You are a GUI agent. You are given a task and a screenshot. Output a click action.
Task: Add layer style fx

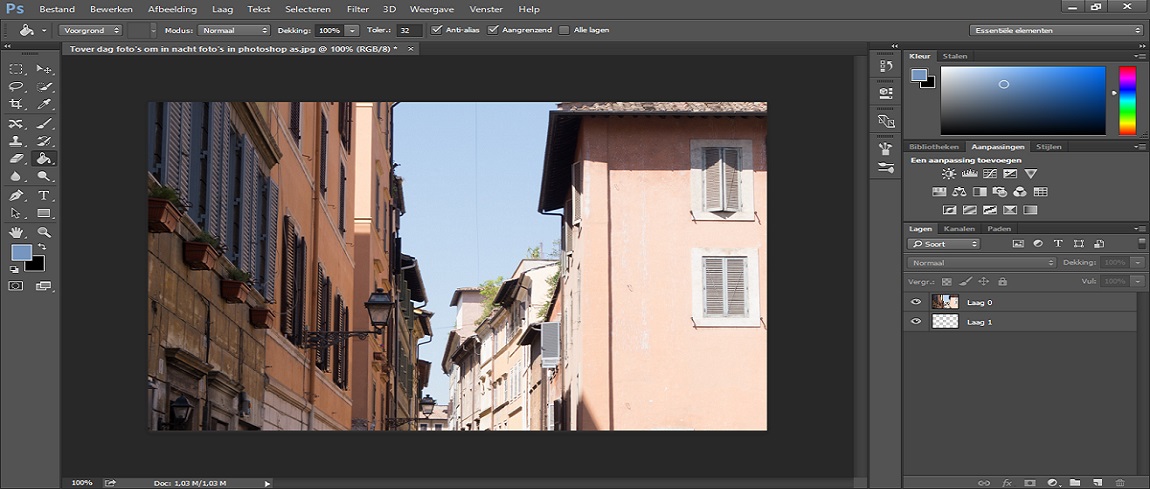pyautogui.click(x=1007, y=483)
